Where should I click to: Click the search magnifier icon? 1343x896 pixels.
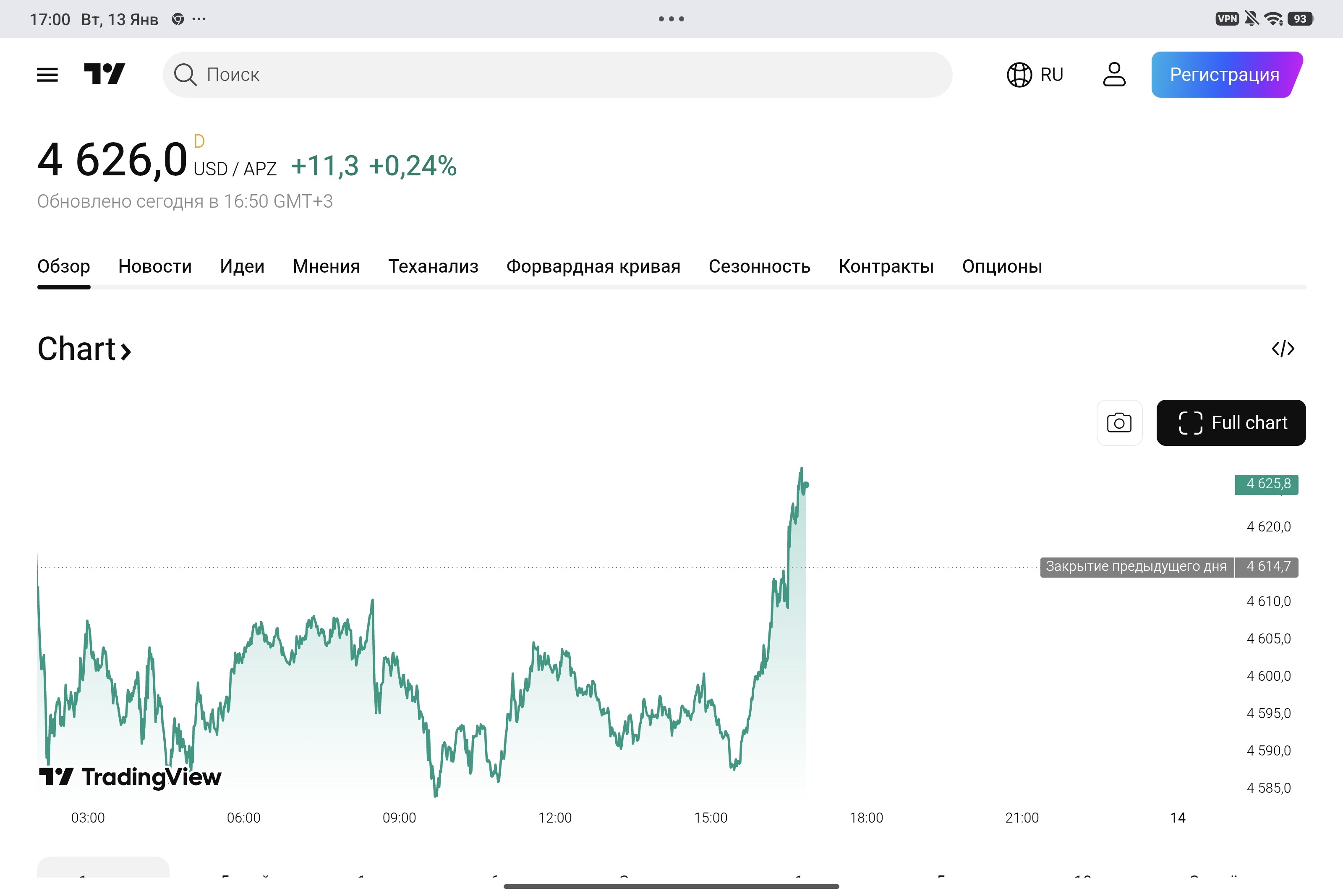(185, 75)
